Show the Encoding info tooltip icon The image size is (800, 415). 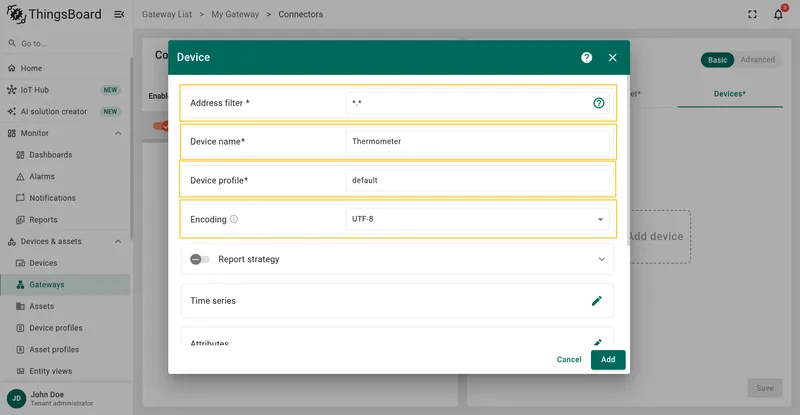click(x=234, y=219)
